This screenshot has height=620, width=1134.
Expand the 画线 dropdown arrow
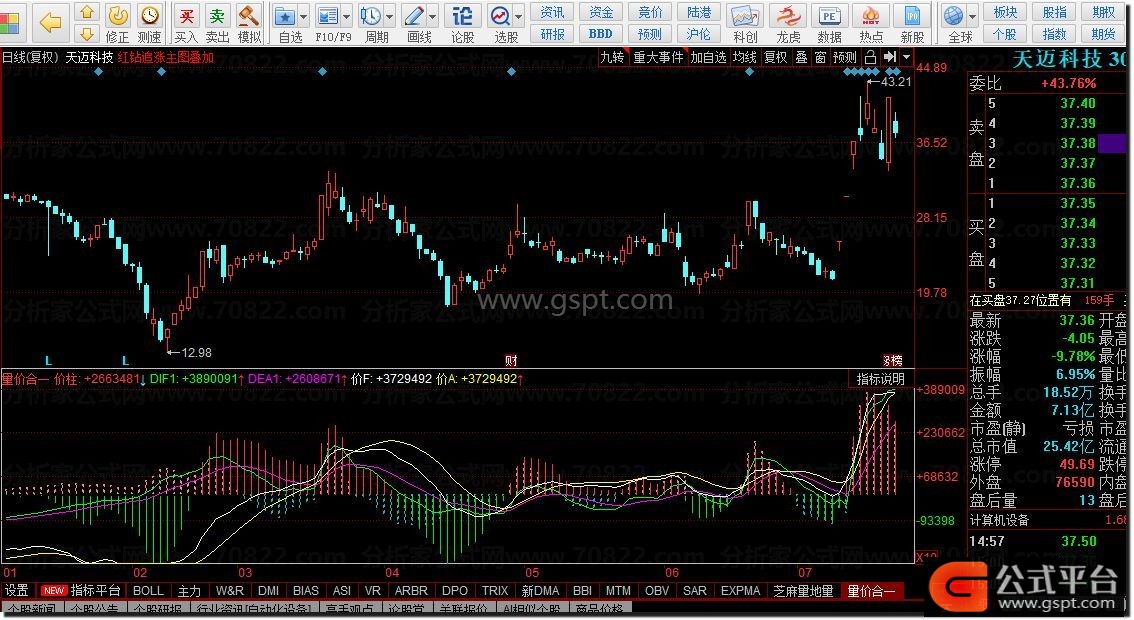(x=433, y=16)
